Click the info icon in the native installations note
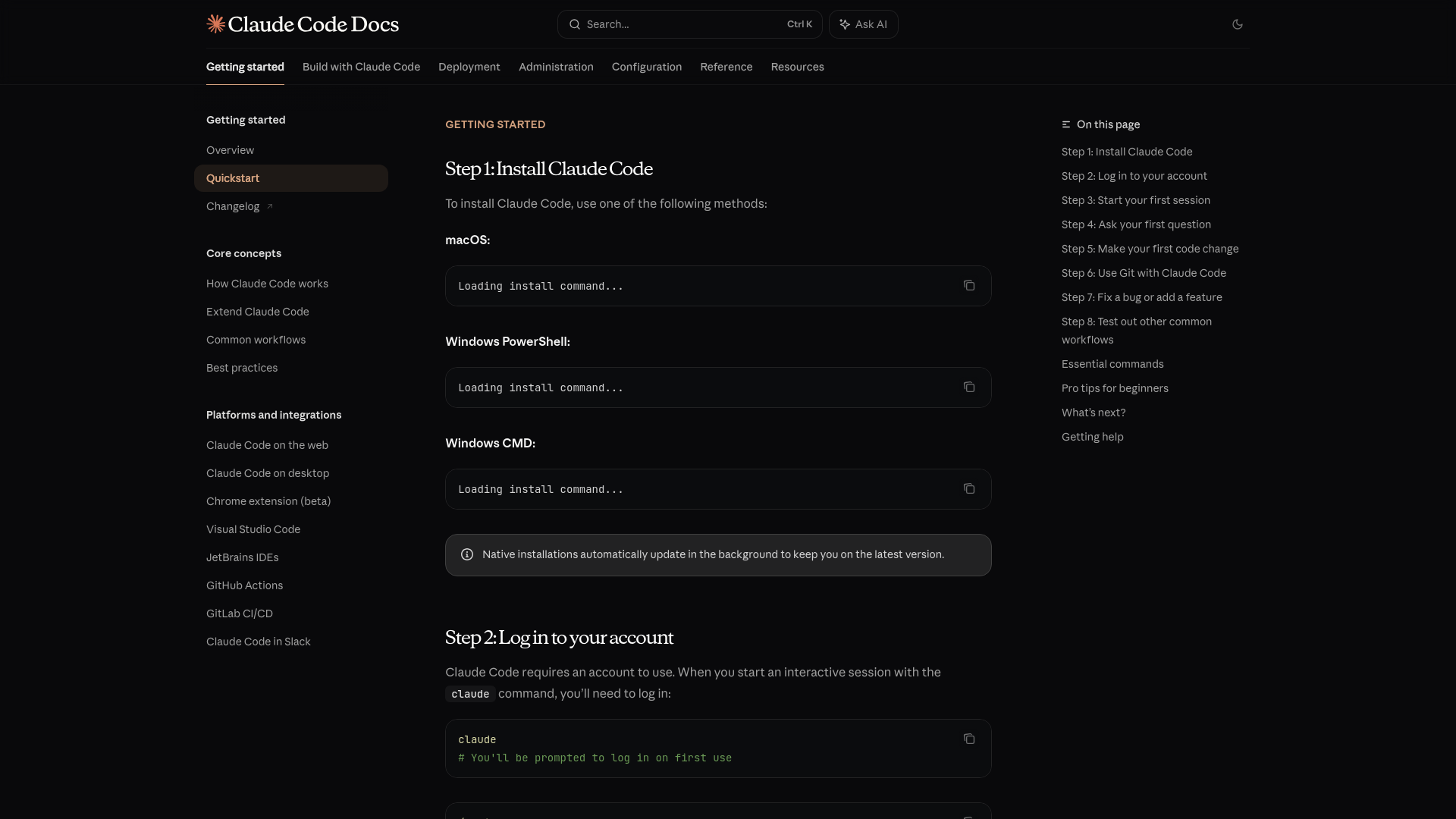 coord(467,554)
